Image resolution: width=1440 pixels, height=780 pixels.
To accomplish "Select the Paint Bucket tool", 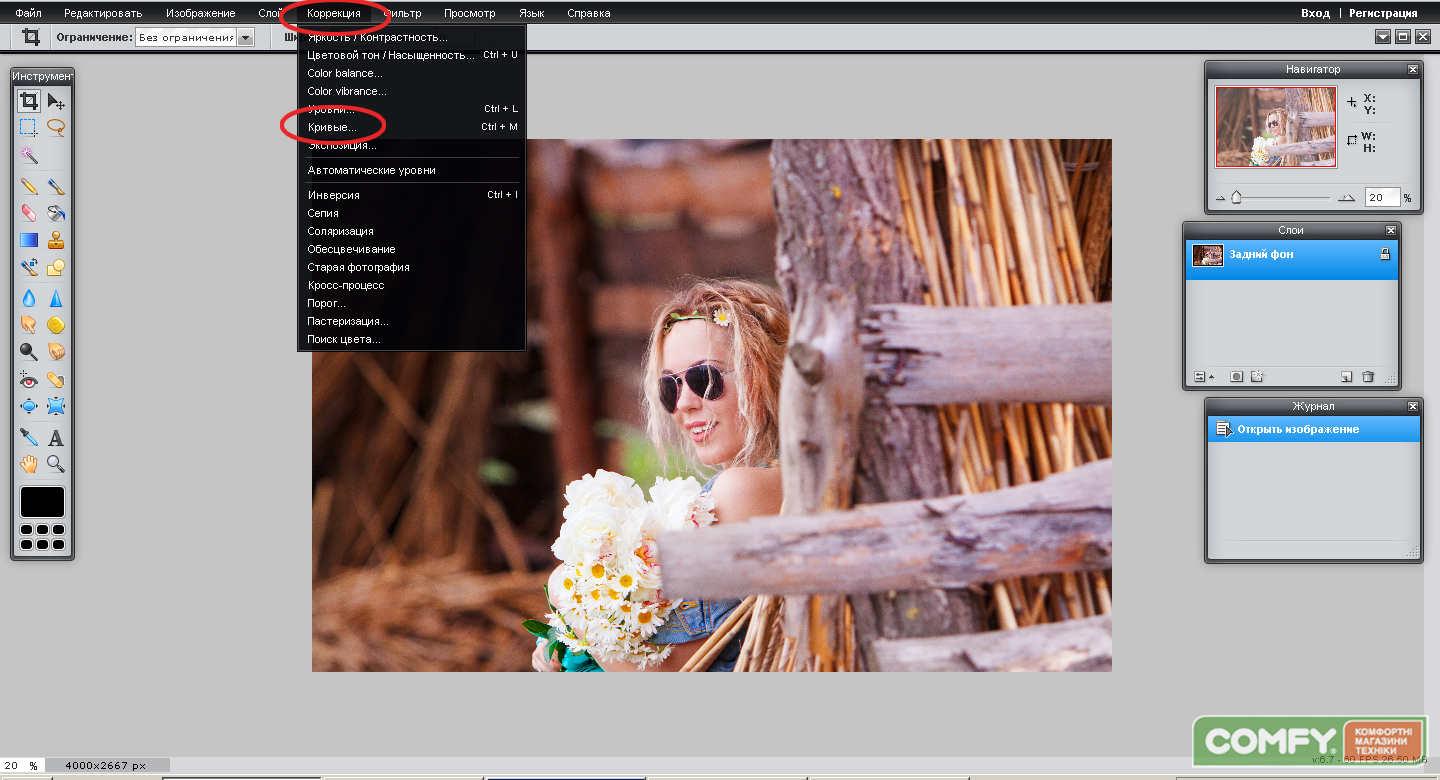I will [x=56, y=213].
